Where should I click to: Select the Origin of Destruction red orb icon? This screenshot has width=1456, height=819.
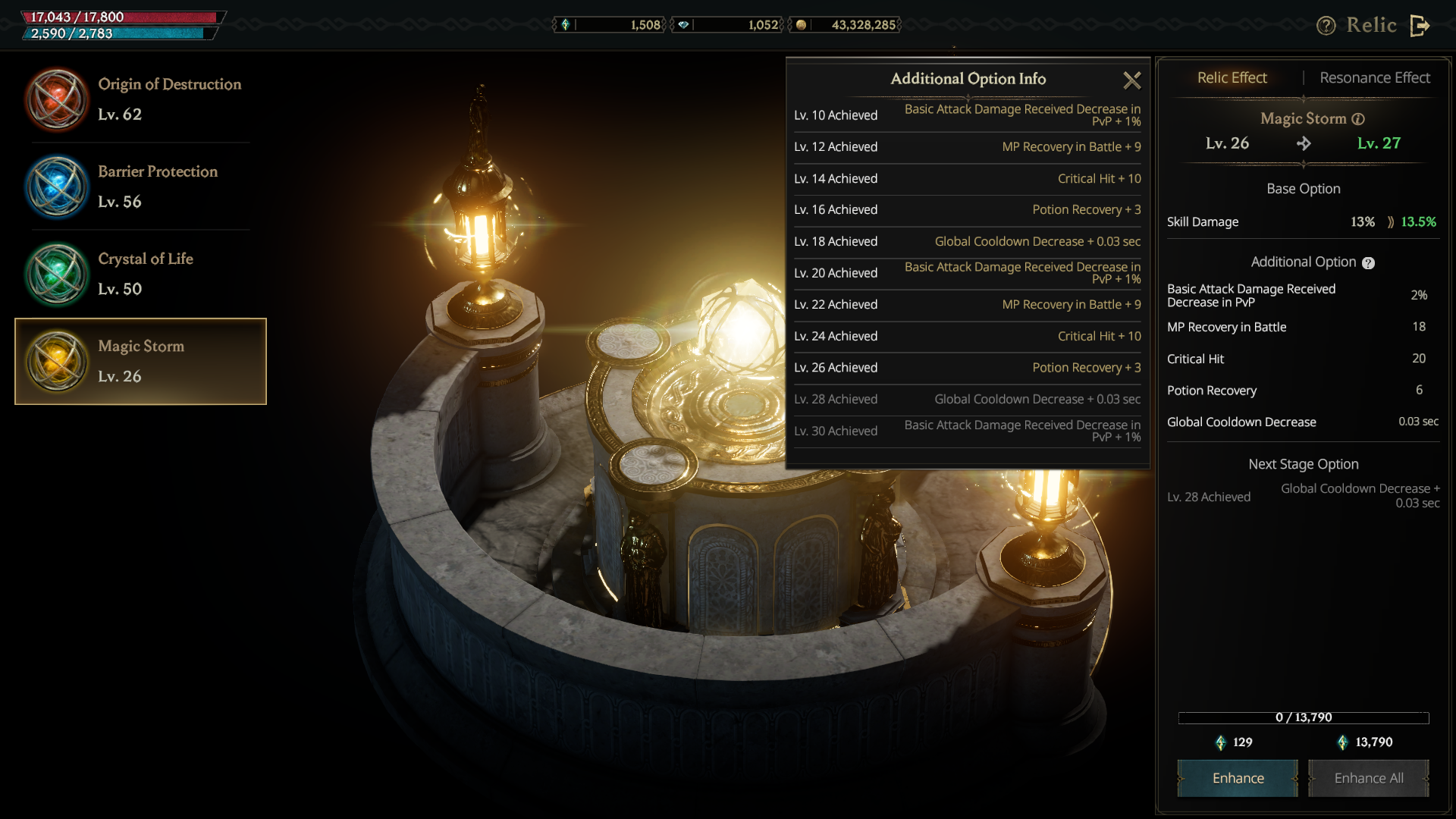tap(57, 99)
